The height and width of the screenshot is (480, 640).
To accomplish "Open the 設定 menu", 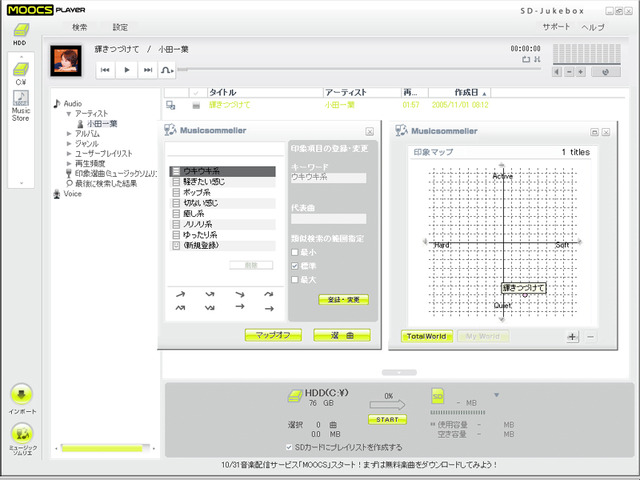I will (x=120, y=27).
